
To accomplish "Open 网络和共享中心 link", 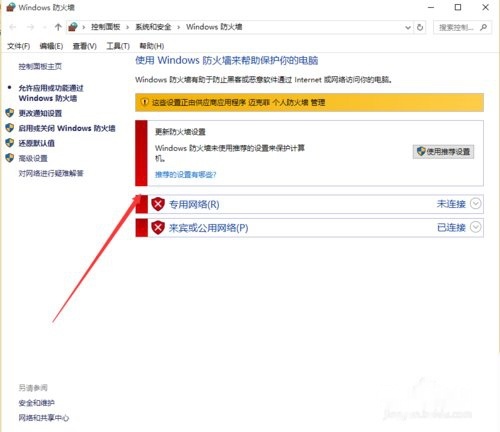I will (44, 418).
